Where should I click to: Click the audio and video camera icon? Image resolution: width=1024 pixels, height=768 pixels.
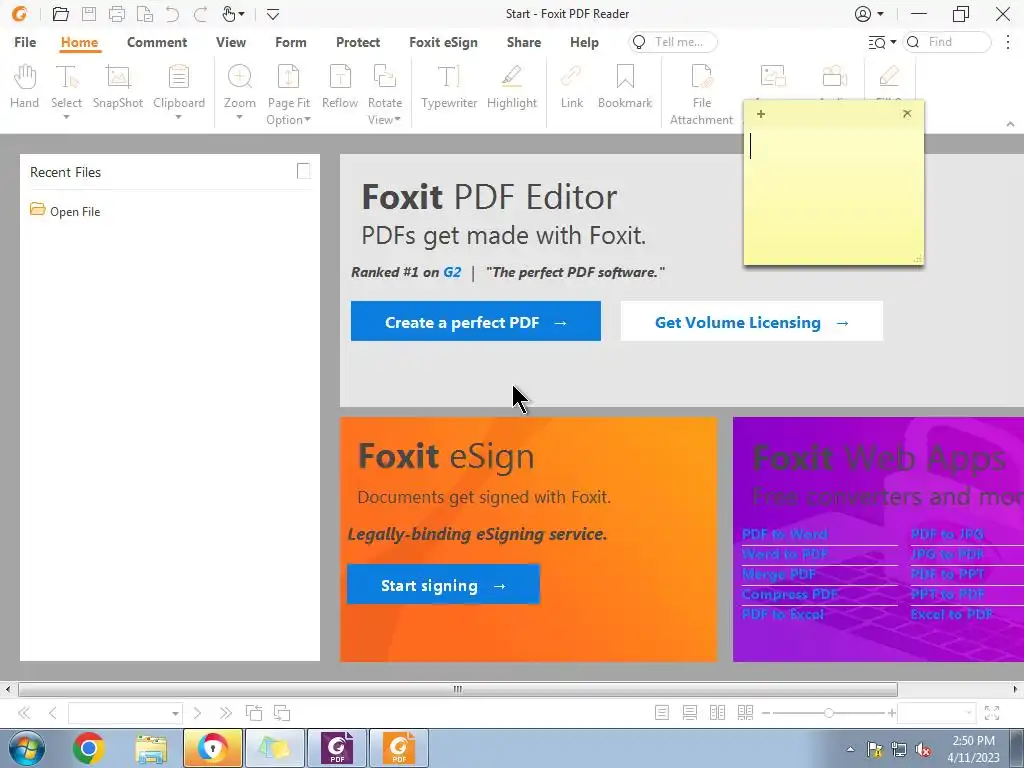[x=834, y=76]
